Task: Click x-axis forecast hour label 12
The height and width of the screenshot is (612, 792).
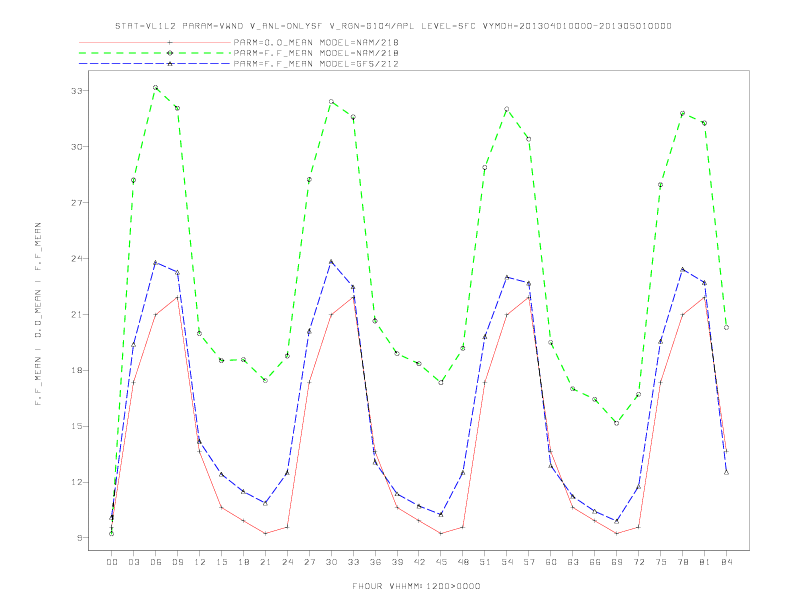Action: (200, 562)
